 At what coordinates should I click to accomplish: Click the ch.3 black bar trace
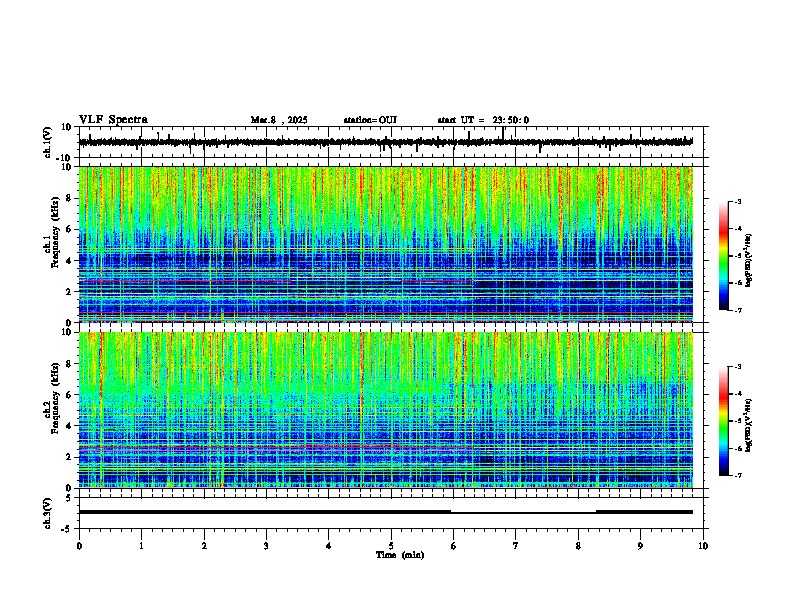tap(386, 512)
